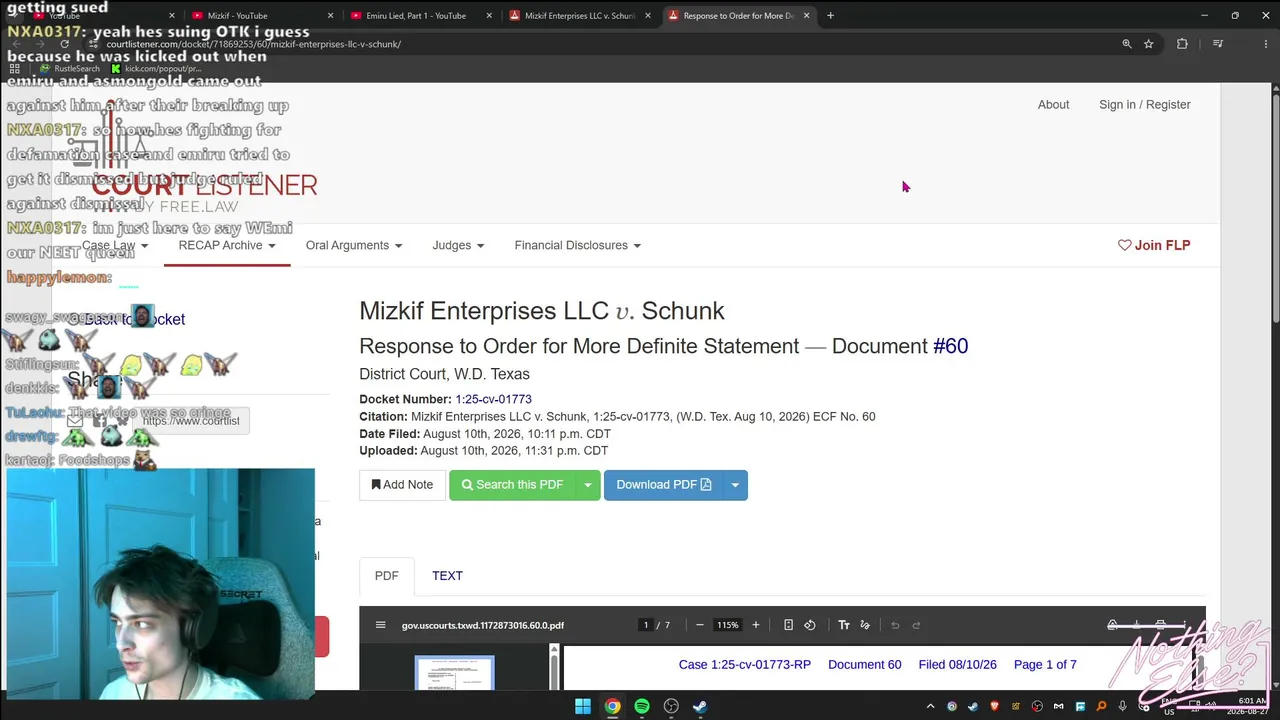Open Spotify from the taskbar
This screenshot has height=720, width=1280.
(642, 707)
